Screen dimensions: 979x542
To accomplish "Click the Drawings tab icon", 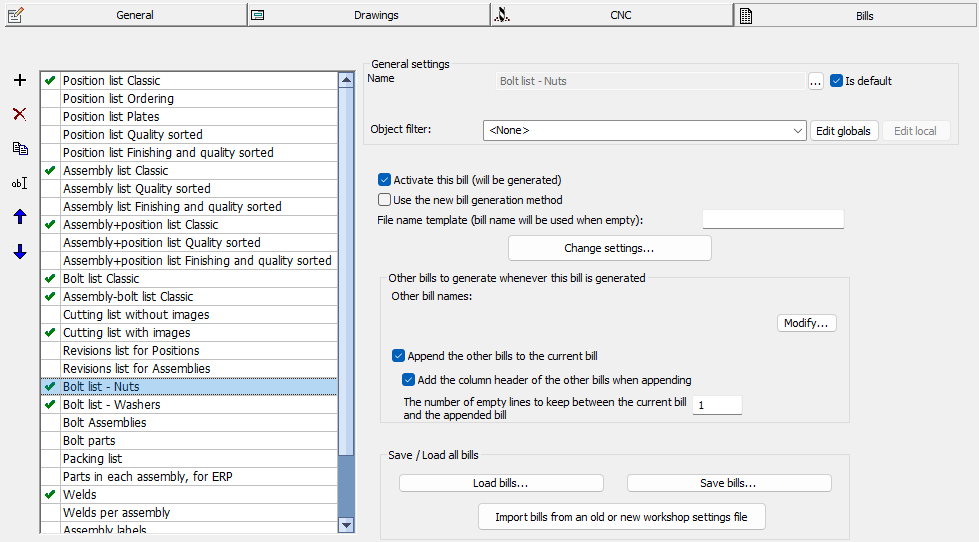I will (257, 15).
